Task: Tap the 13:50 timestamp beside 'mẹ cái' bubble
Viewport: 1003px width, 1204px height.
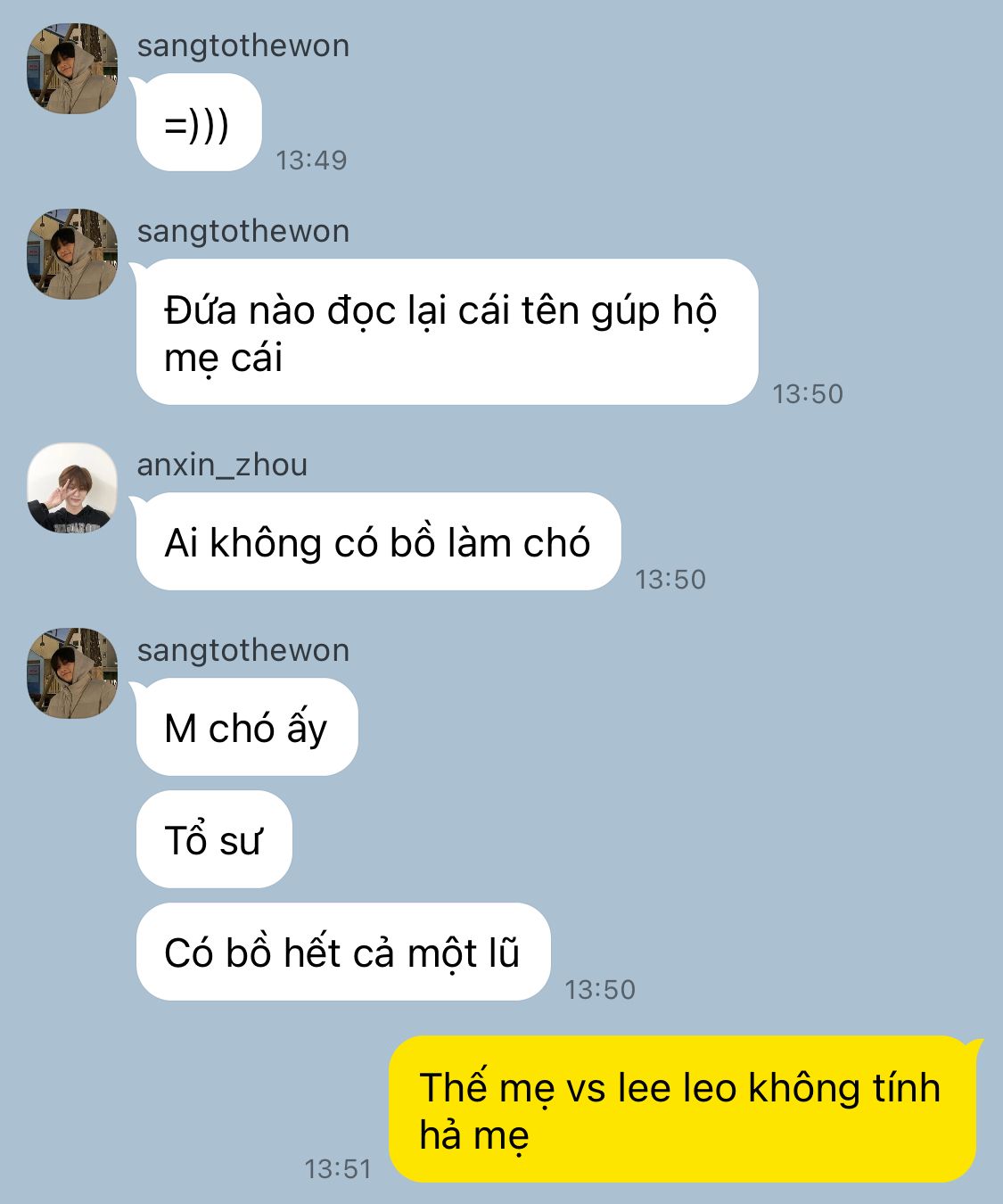Action: (808, 394)
